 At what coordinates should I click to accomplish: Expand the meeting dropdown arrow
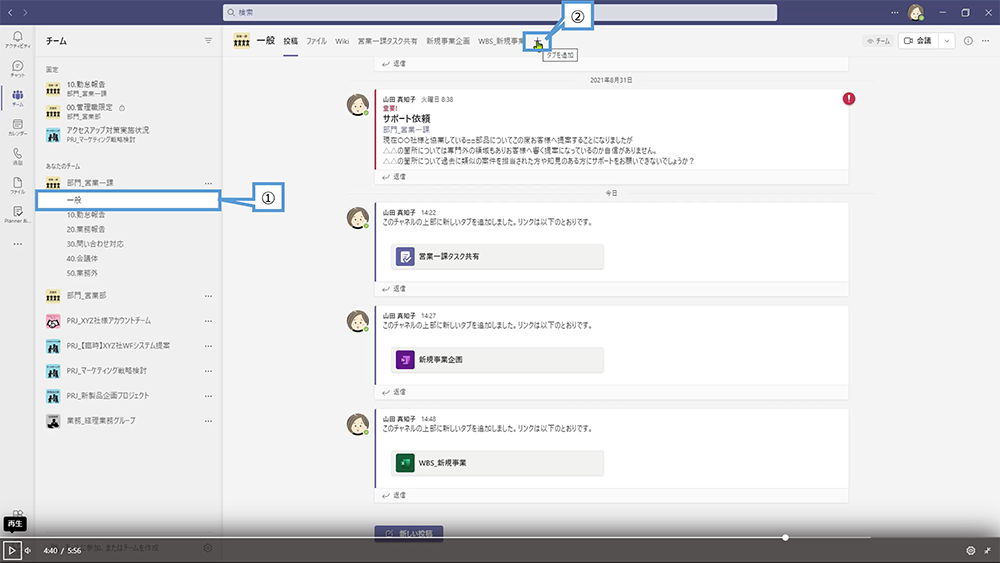click(x=946, y=41)
